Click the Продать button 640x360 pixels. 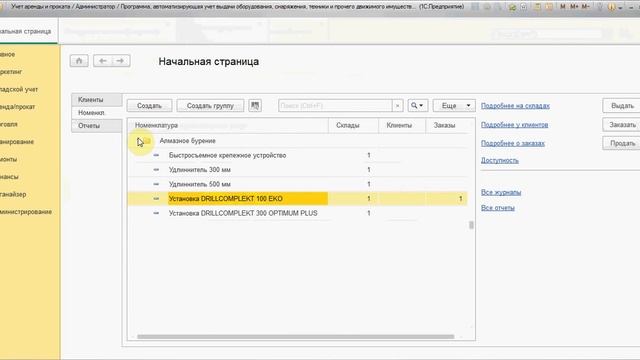point(622,143)
